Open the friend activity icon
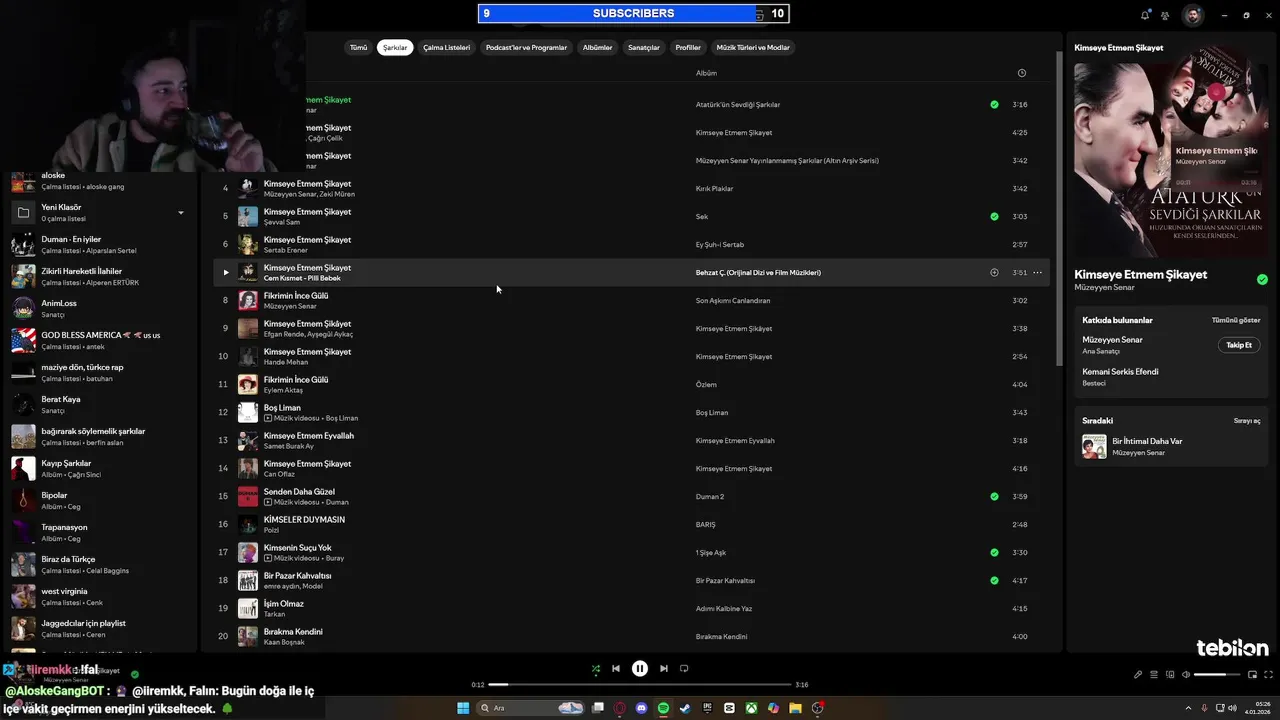 click(1165, 15)
